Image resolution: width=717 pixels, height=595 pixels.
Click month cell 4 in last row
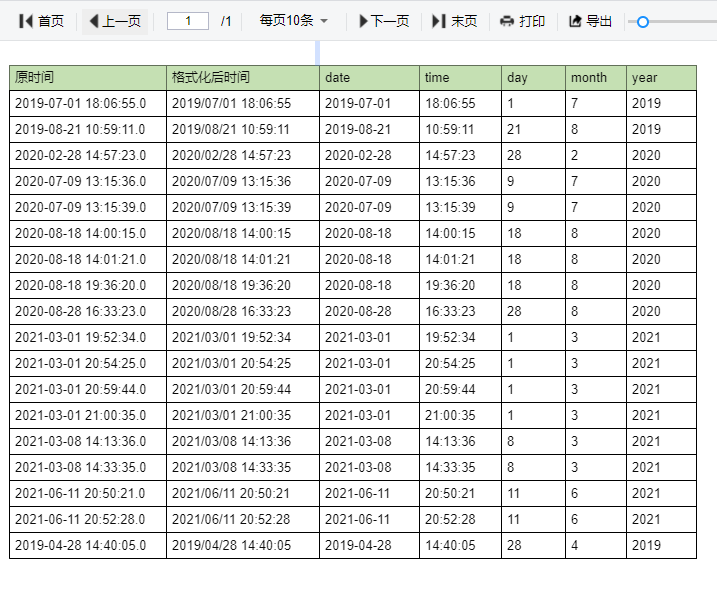click(x=596, y=547)
